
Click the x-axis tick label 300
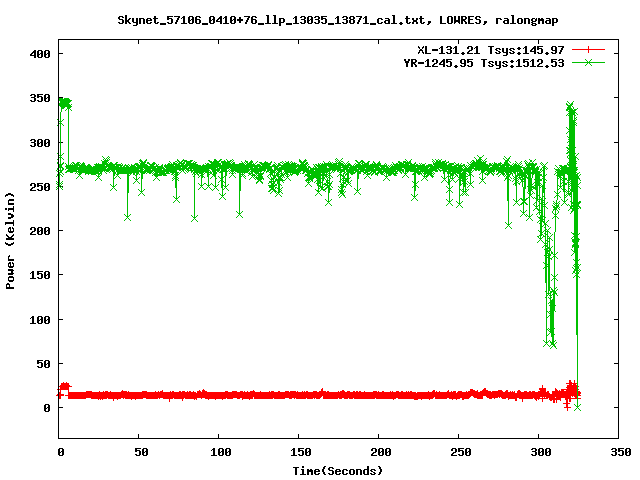541,452
